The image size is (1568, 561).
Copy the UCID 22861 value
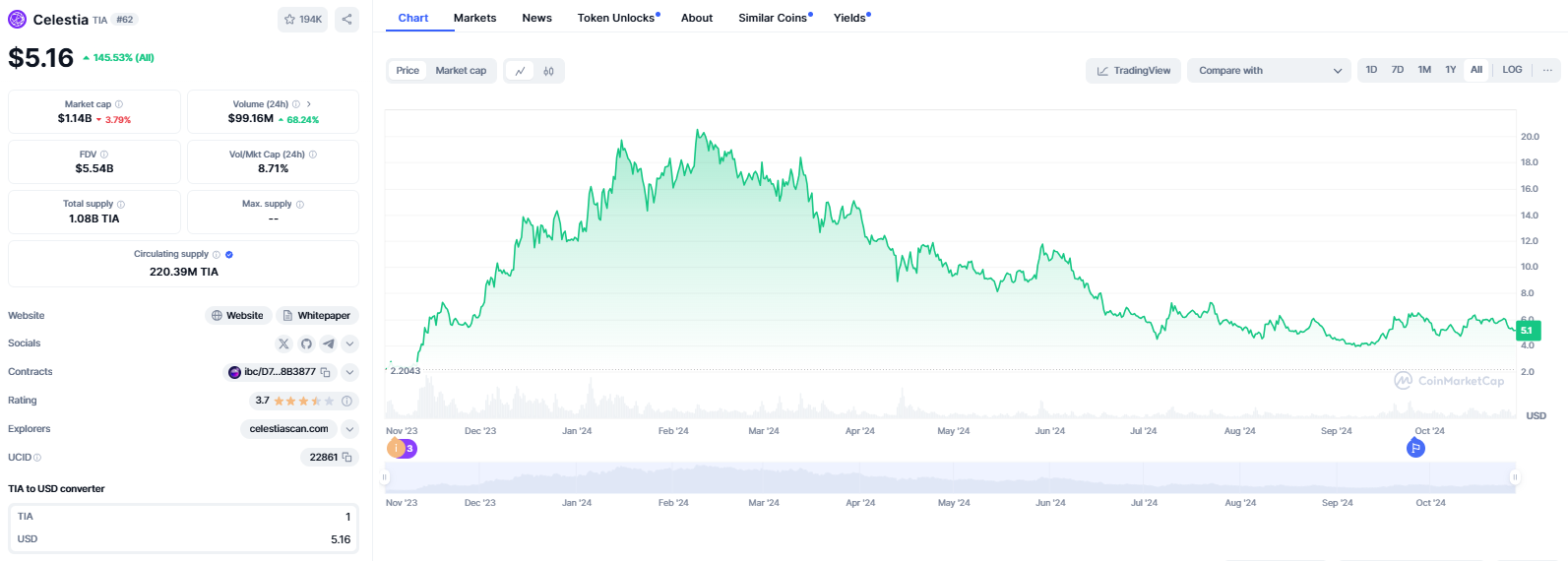click(x=346, y=458)
